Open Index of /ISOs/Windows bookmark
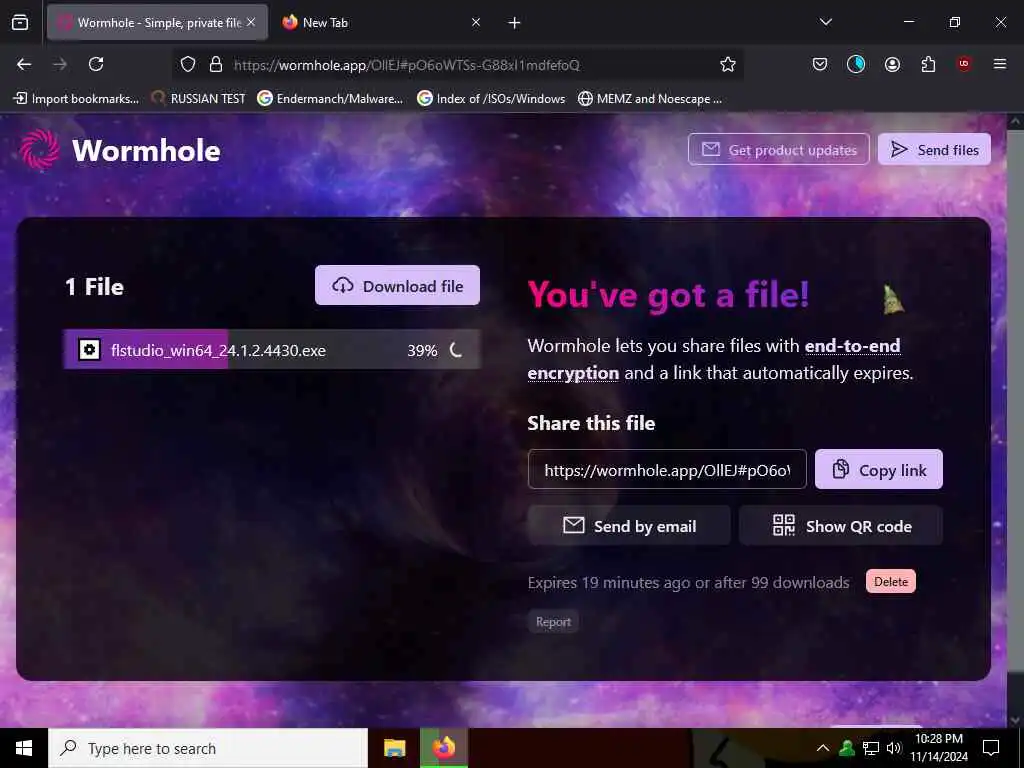The width and height of the screenshot is (1024, 768). pos(491,99)
